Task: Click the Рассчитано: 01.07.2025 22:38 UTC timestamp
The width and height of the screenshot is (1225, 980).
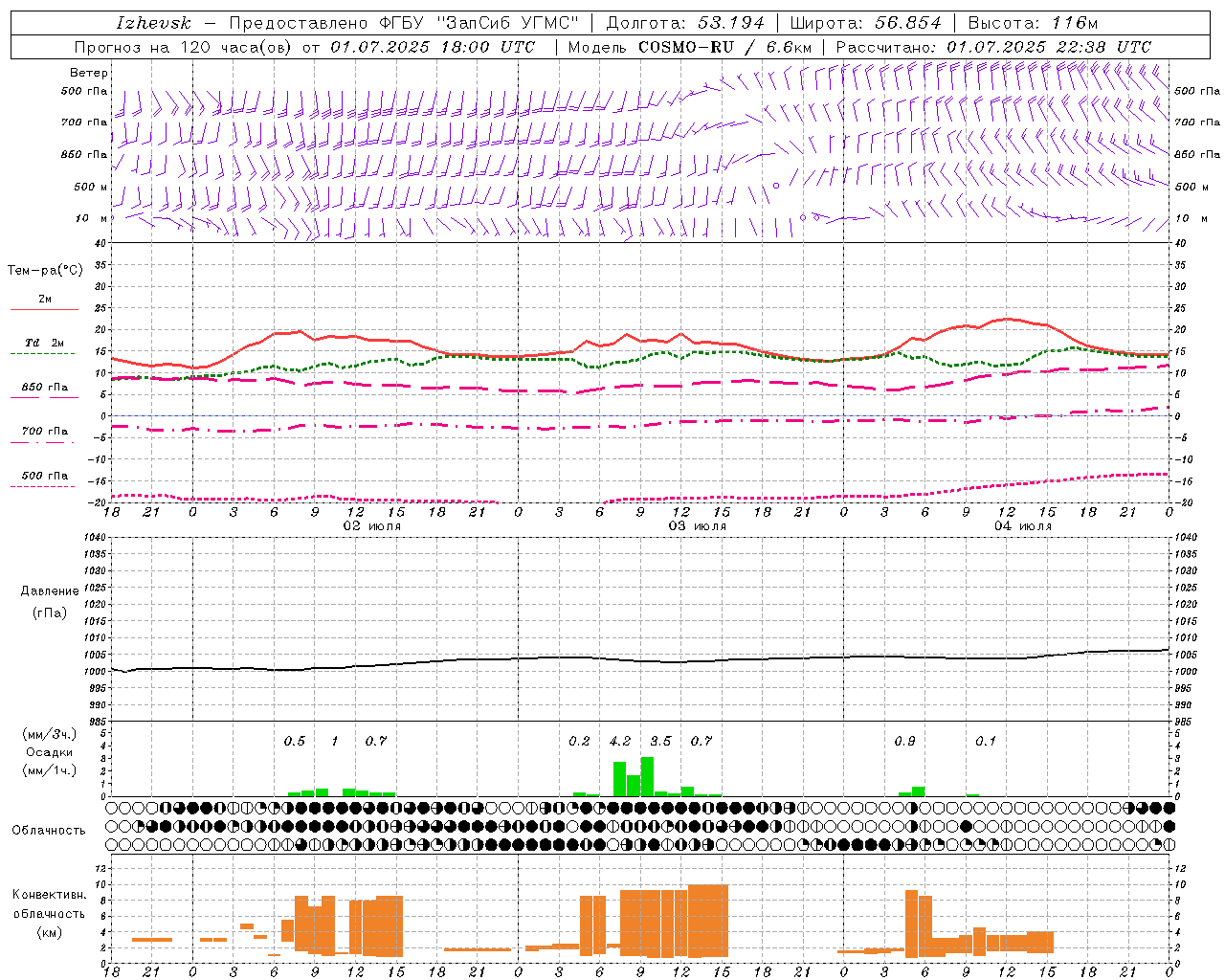Action: point(993,47)
